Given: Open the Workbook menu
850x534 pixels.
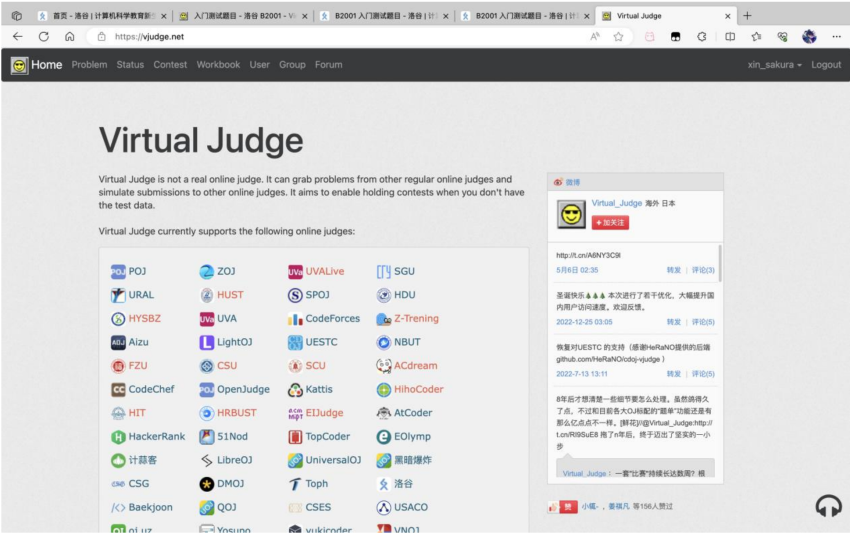Looking at the screenshot, I should click(218, 65).
